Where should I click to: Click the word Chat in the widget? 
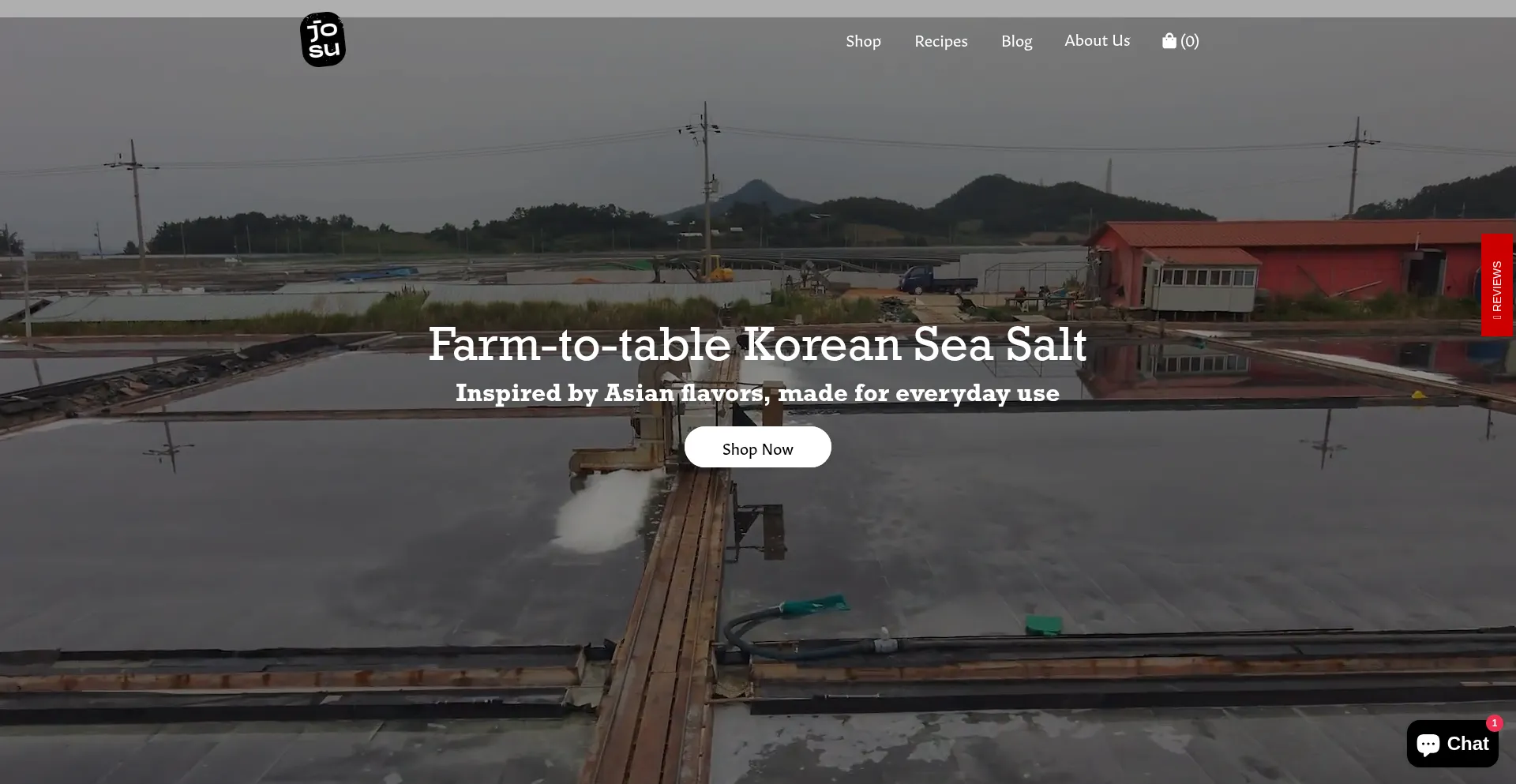tap(1468, 744)
